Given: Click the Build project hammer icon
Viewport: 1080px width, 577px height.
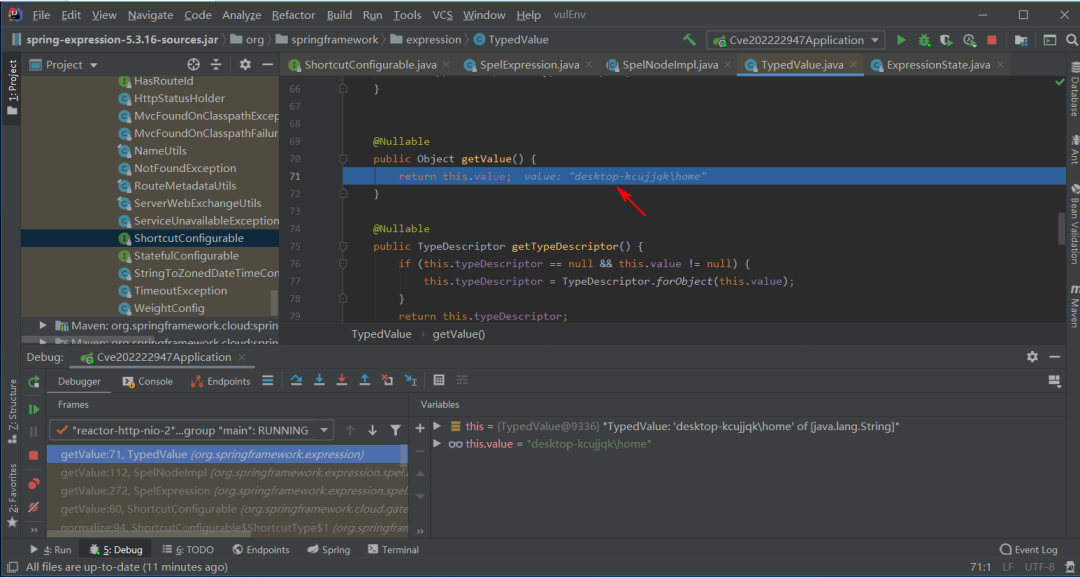Looking at the screenshot, I should pos(689,40).
